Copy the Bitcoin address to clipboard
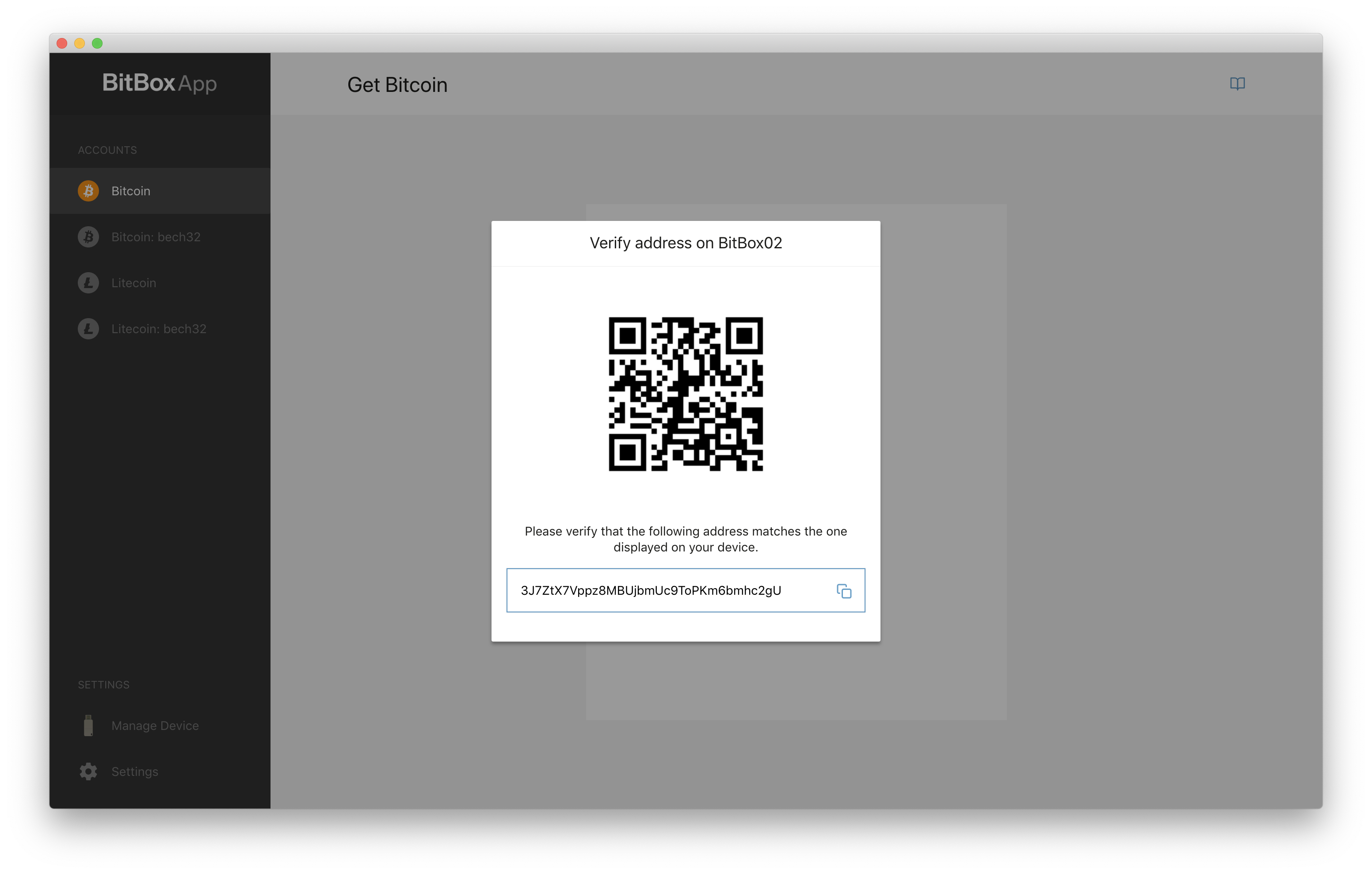The width and height of the screenshot is (1372, 874). pos(844,591)
